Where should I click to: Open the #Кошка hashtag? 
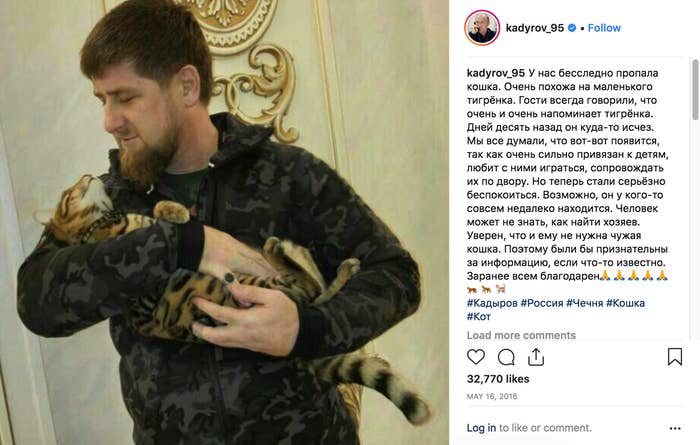tap(625, 303)
